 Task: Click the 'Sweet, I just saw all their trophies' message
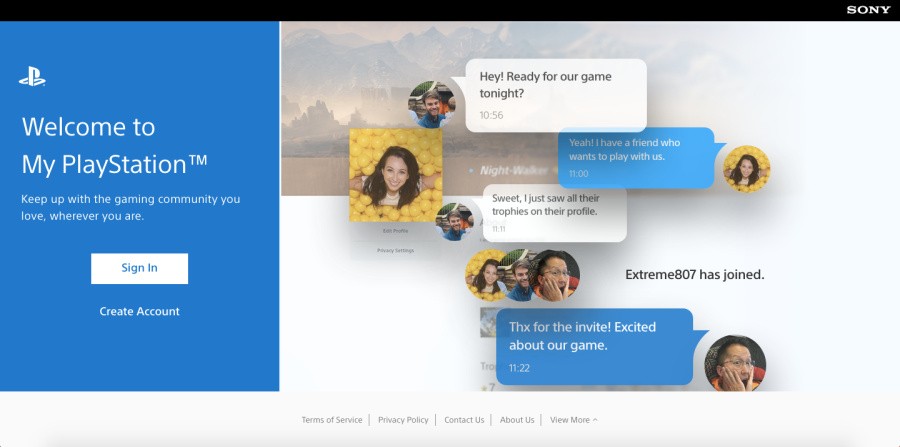[554, 213]
